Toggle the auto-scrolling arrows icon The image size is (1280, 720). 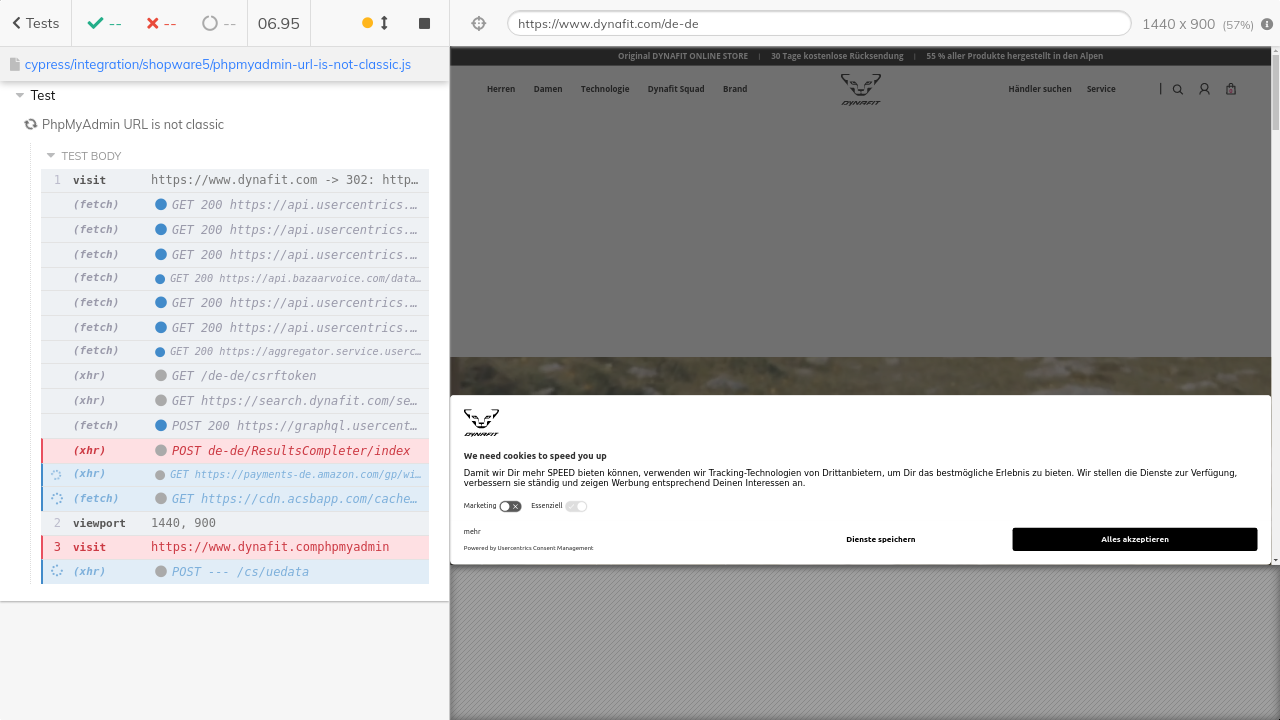point(384,23)
